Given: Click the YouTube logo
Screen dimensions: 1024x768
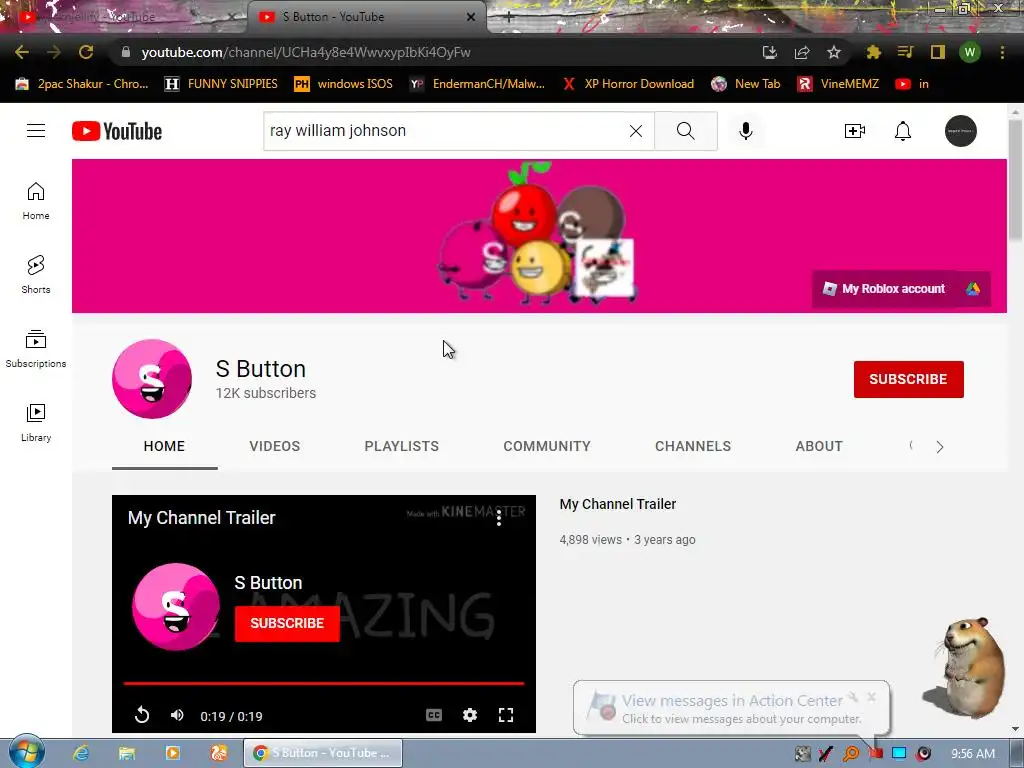Looking at the screenshot, I should 117,131.
